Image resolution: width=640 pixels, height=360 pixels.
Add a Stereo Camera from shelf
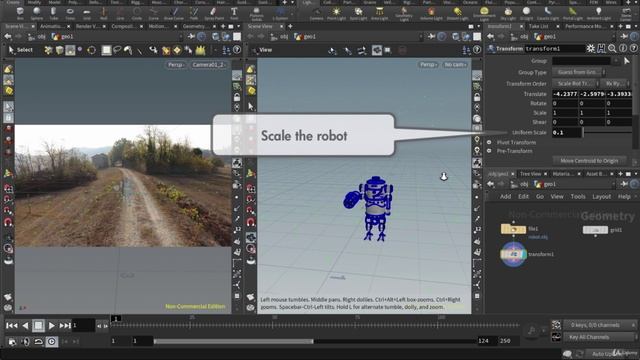point(626,13)
